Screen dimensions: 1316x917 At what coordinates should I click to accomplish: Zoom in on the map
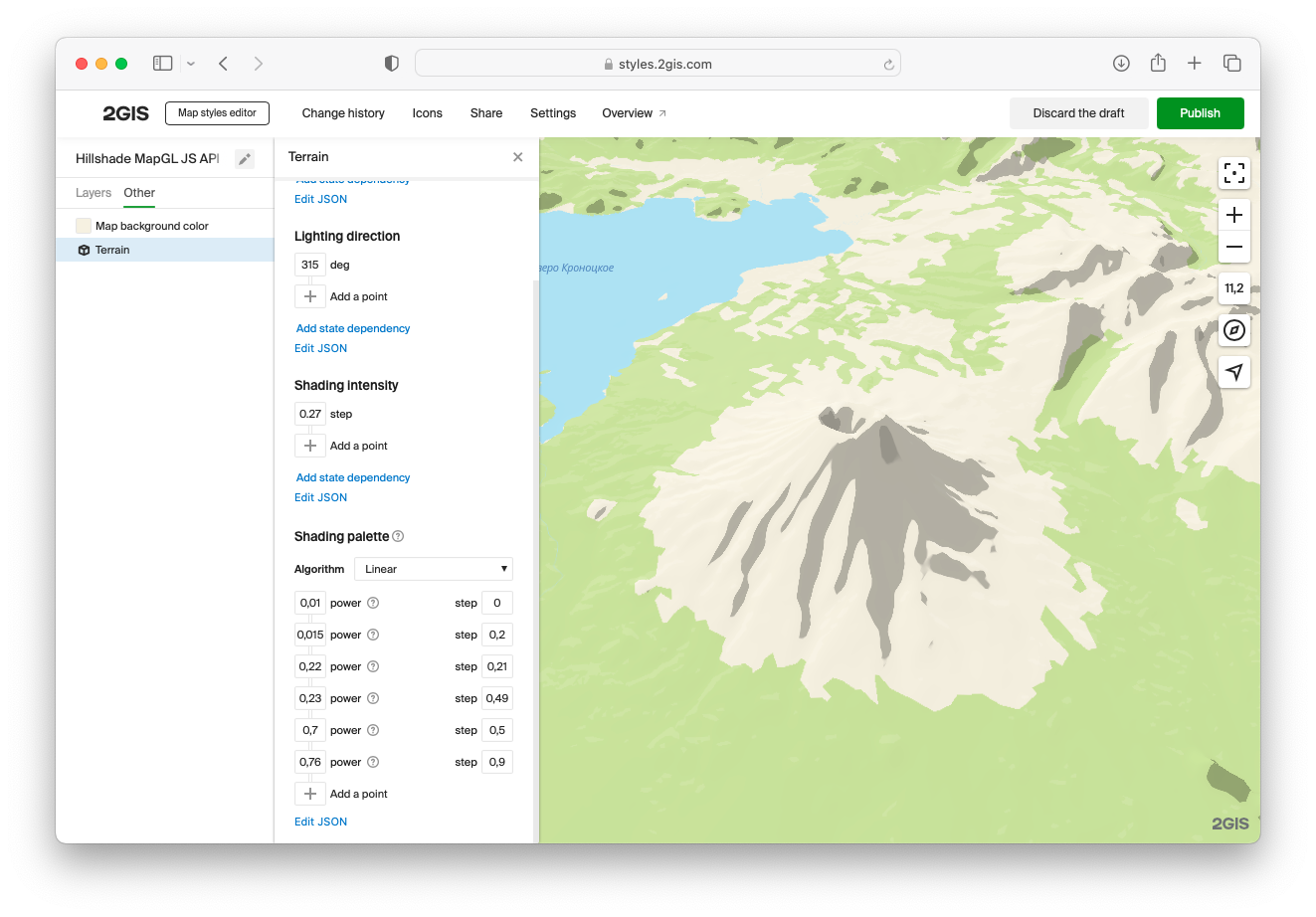(x=1233, y=215)
